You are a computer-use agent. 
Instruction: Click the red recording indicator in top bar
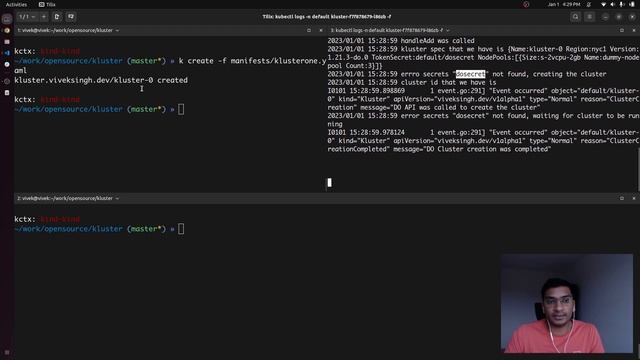click(x=526, y=4)
